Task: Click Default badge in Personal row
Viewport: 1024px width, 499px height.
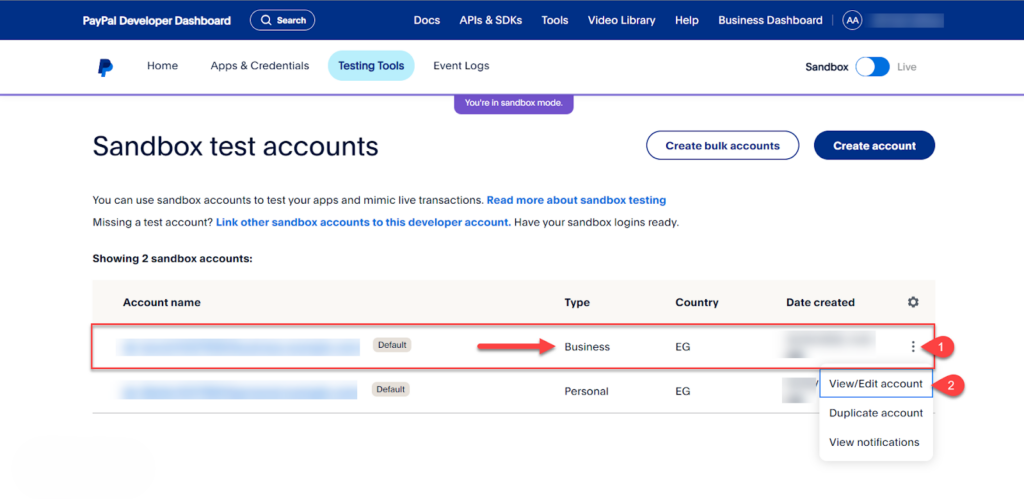Action: point(391,389)
